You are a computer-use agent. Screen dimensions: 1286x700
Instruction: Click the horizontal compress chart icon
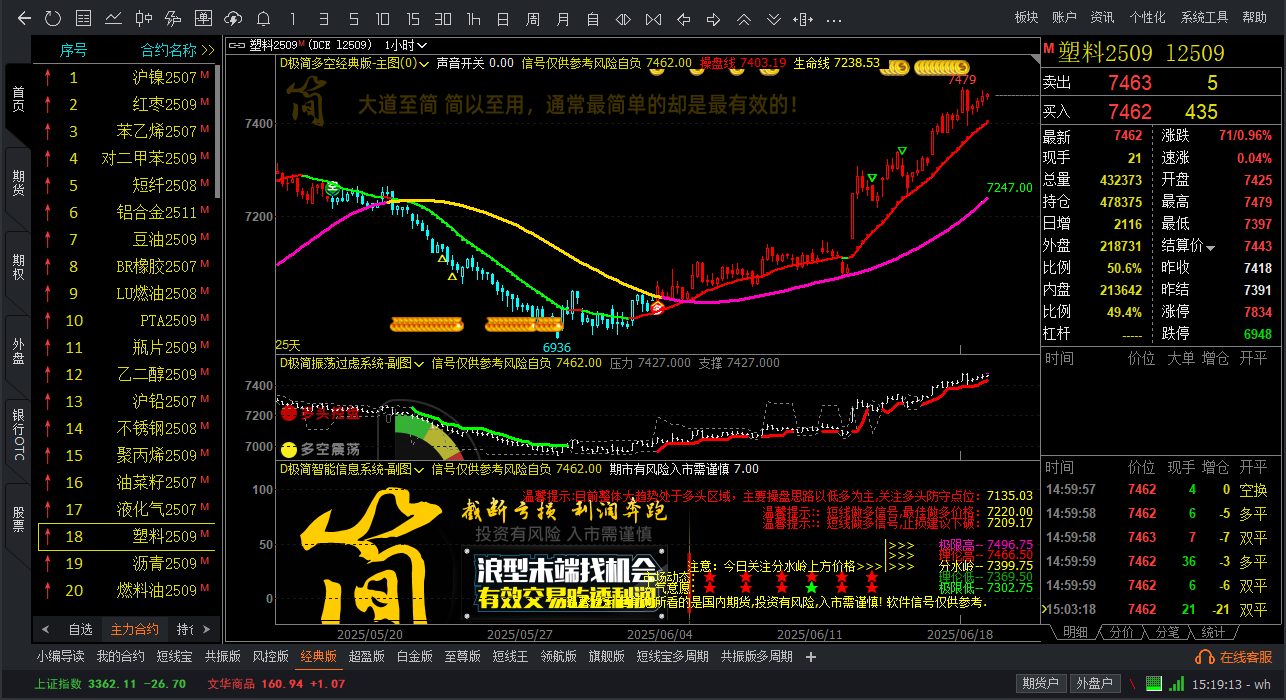[x=654, y=18]
